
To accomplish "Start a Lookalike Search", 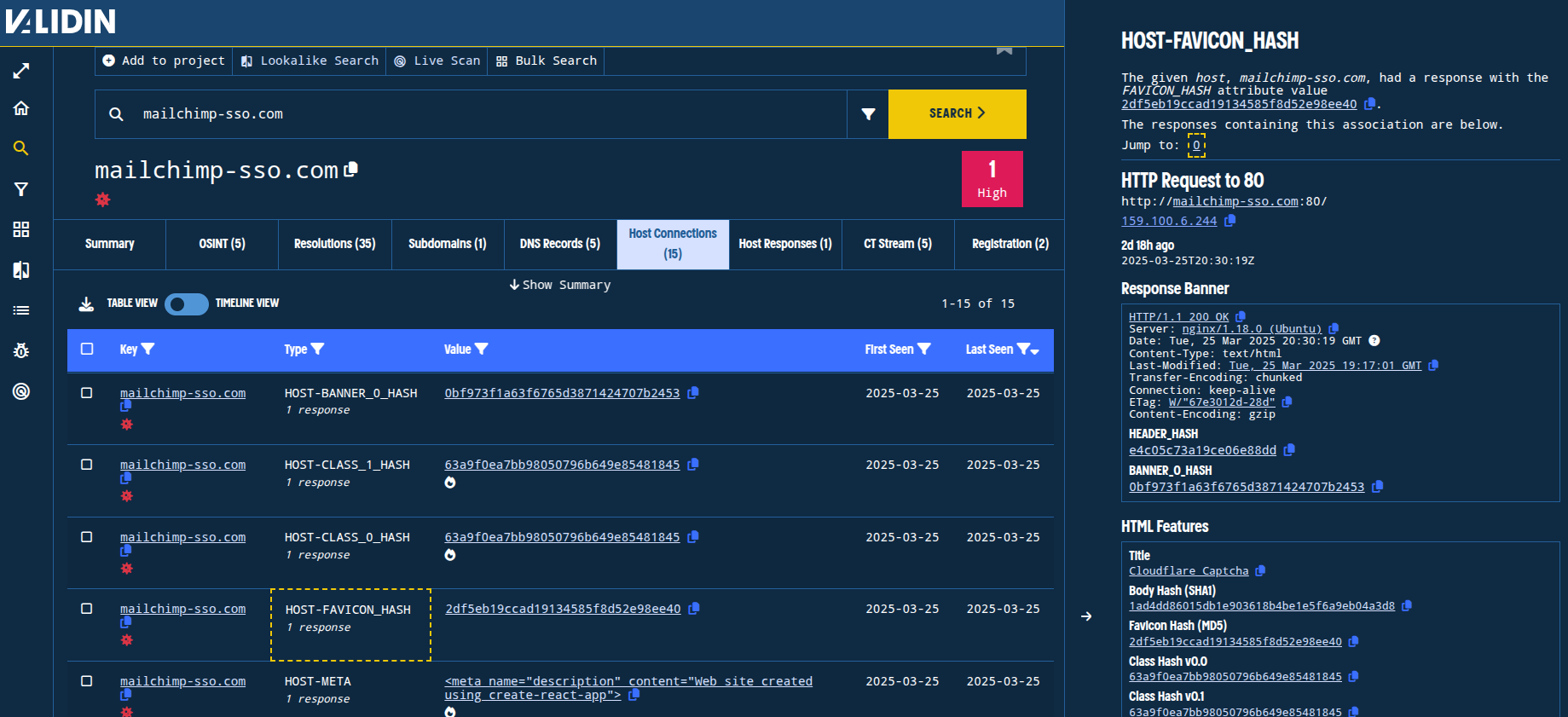I will click(x=310, y=61).
